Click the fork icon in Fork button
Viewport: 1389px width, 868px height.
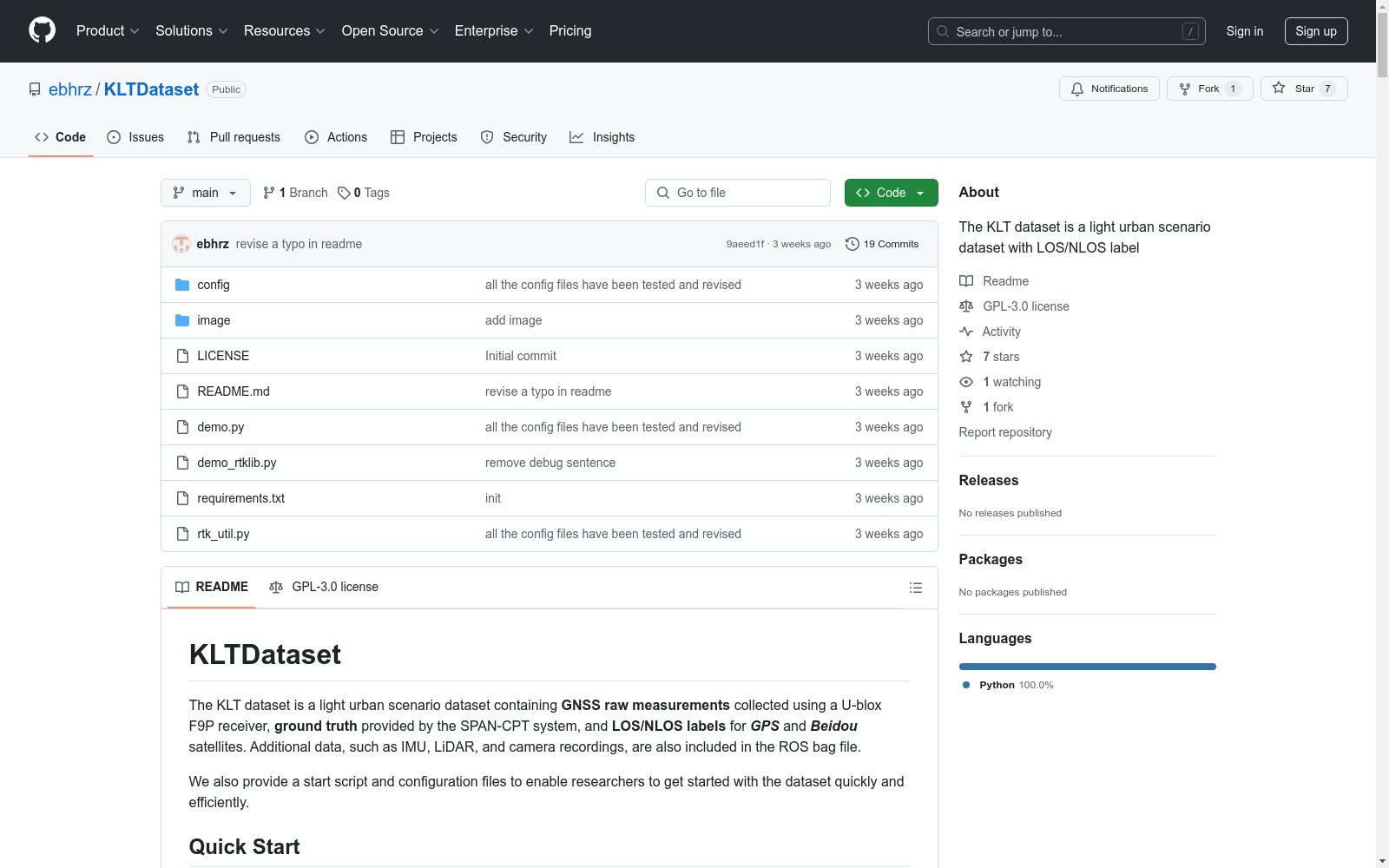pos(1185,89)
